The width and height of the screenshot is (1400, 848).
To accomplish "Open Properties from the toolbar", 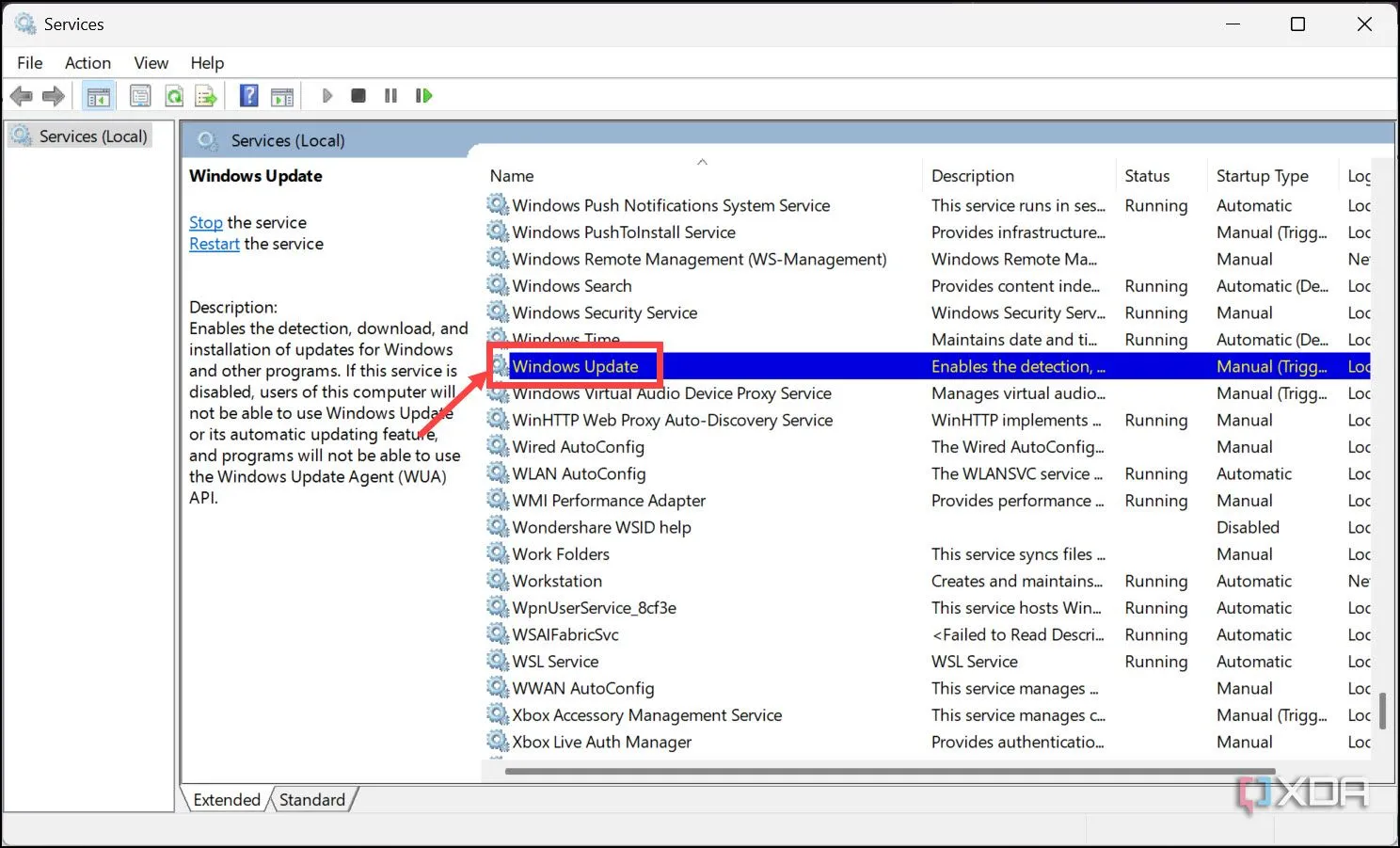I will (x=140, y=96).
